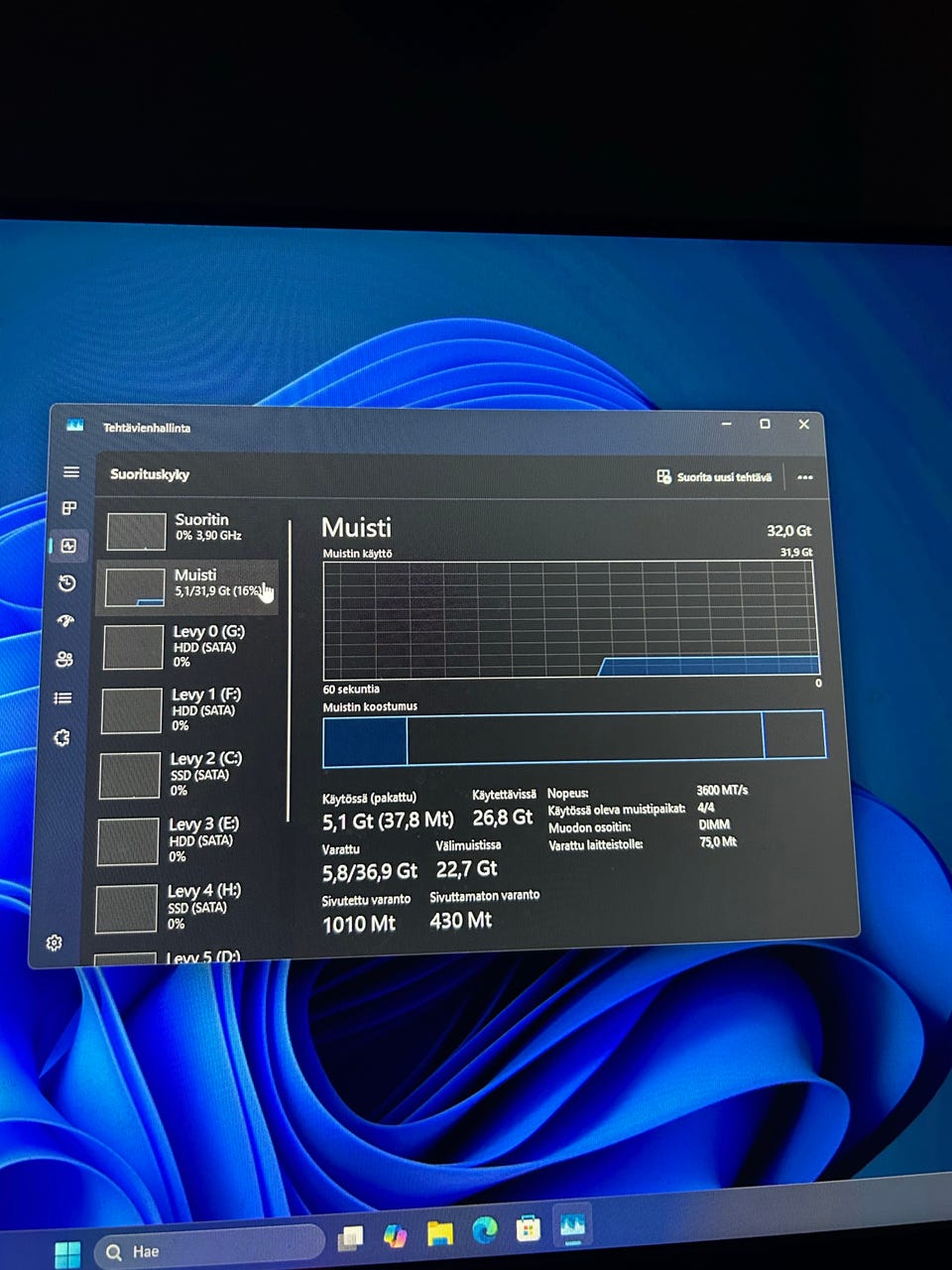This screenshot has height=1270, width=952.
Task: Open the App history page icon
Action: point(67,583)
